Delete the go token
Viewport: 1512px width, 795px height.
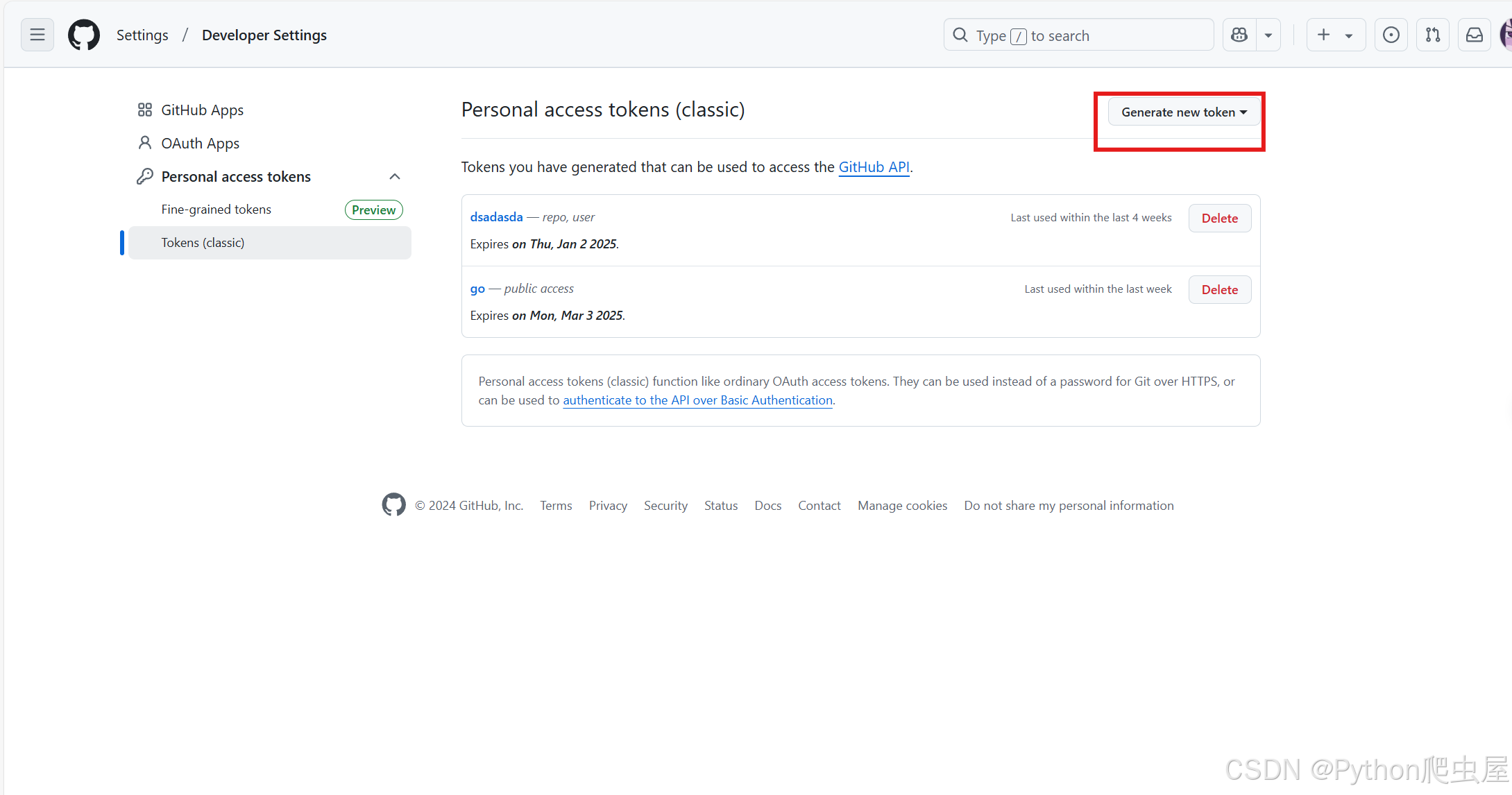point(1219,289)
